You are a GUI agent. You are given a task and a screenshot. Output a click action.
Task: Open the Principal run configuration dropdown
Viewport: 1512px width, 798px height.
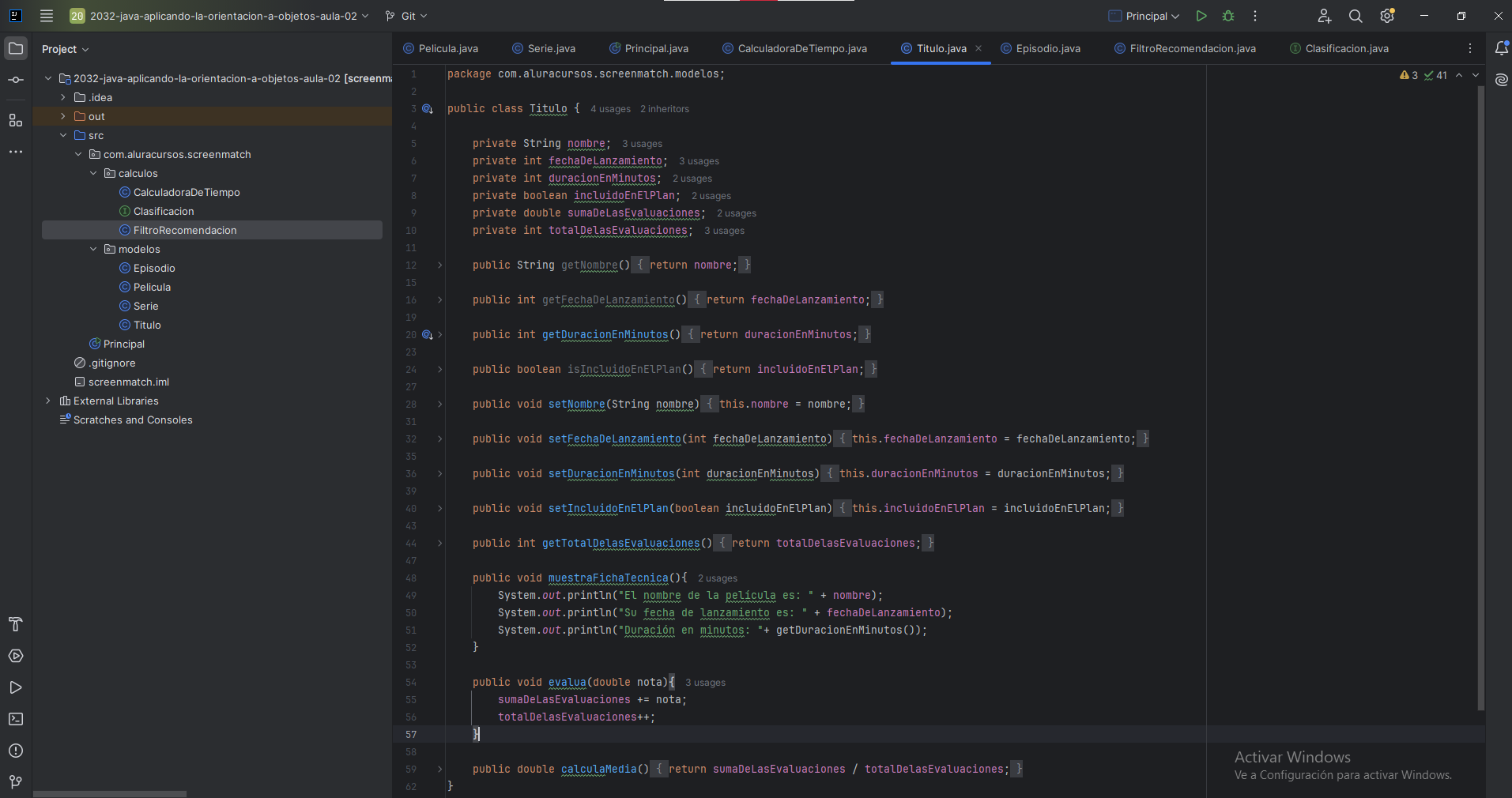[1144, 16]
